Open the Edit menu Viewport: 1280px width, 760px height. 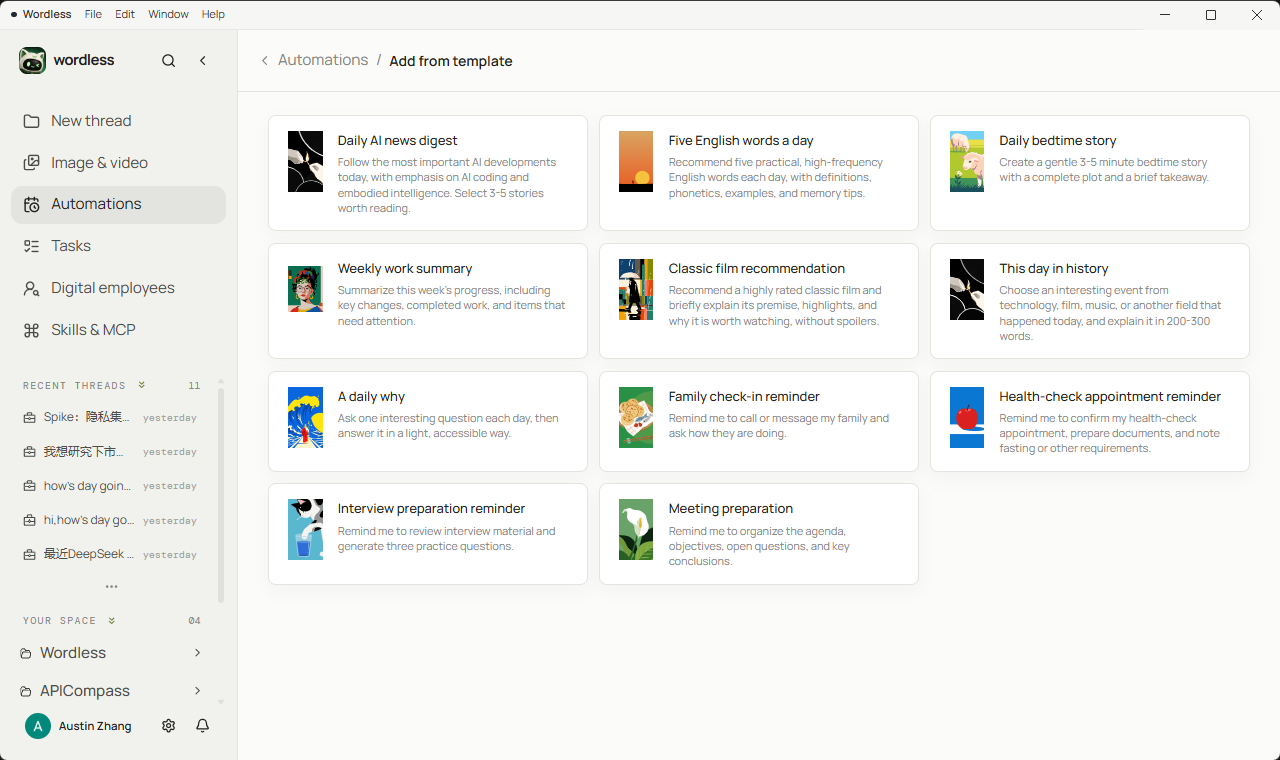[x=125, y=15]
